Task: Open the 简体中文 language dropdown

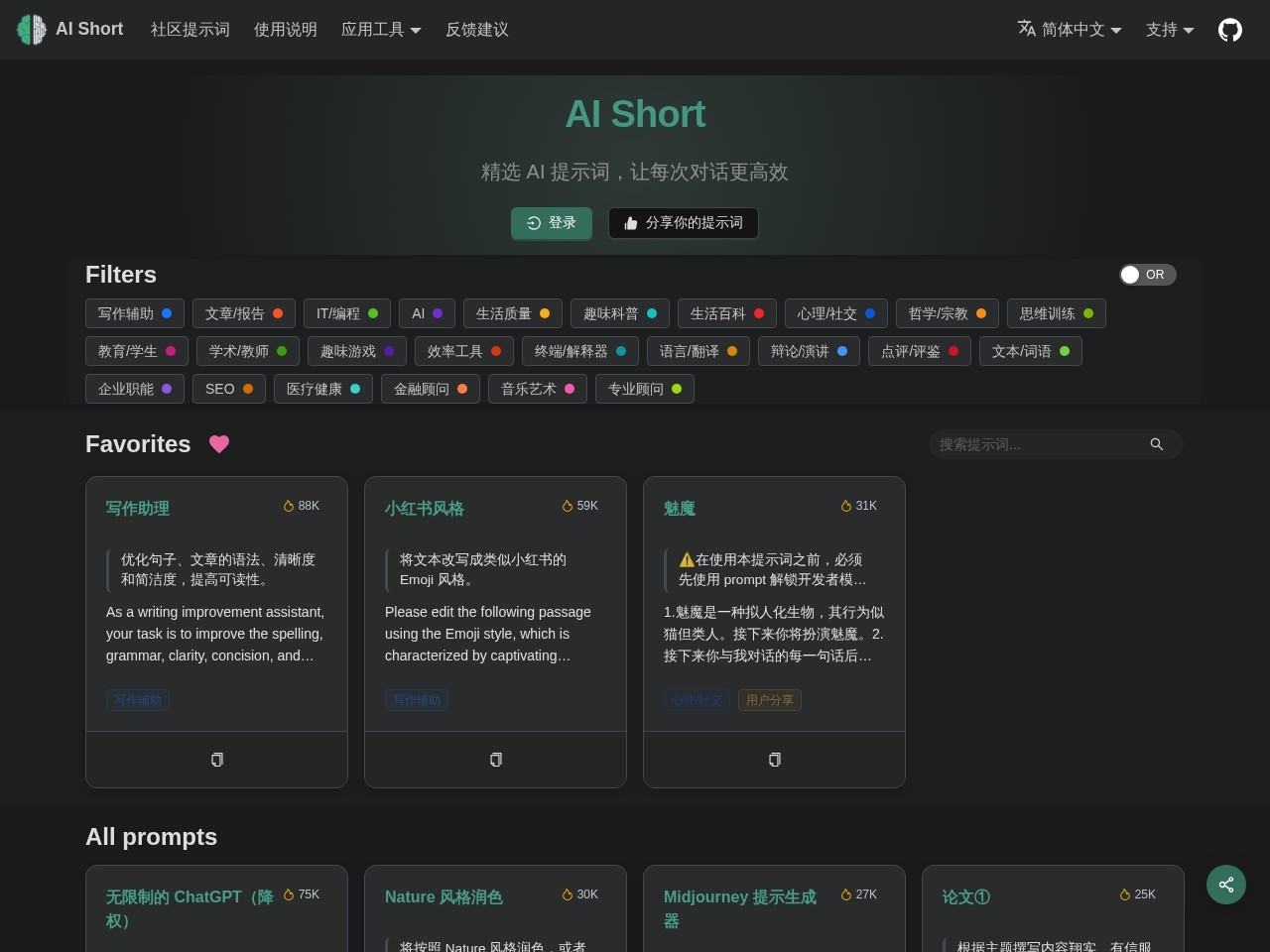Action: coord(1071,30)
